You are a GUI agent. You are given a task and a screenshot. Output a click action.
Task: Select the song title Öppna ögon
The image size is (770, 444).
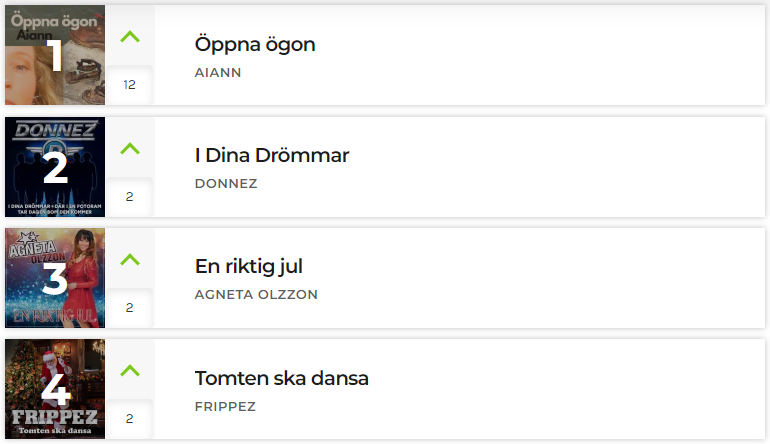click(255, 44)
